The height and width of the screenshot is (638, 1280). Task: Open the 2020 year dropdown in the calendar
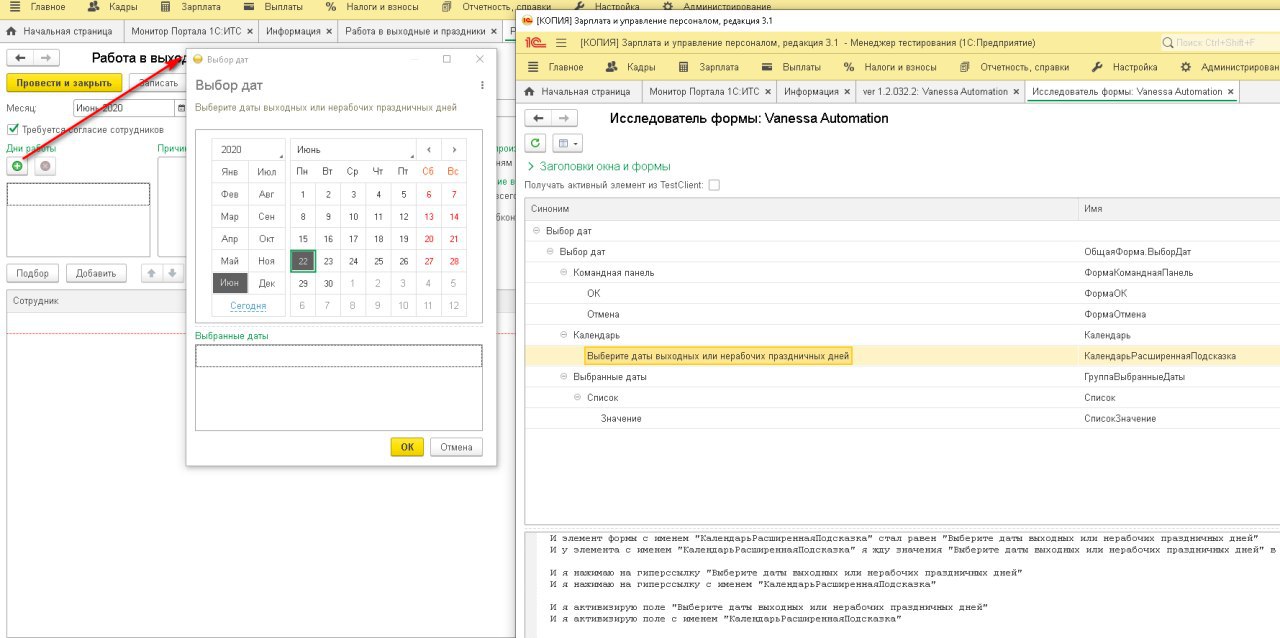[x=248, y=149]
